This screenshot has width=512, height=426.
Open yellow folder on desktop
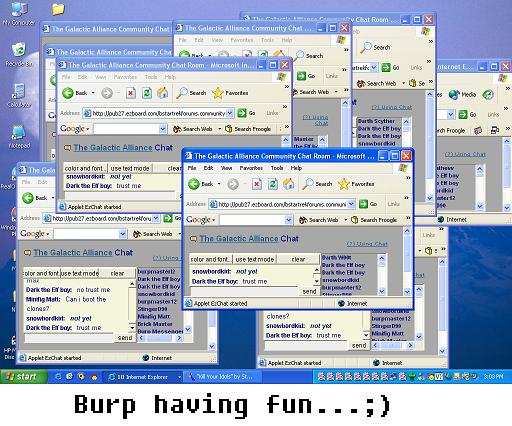click(58, 9)
